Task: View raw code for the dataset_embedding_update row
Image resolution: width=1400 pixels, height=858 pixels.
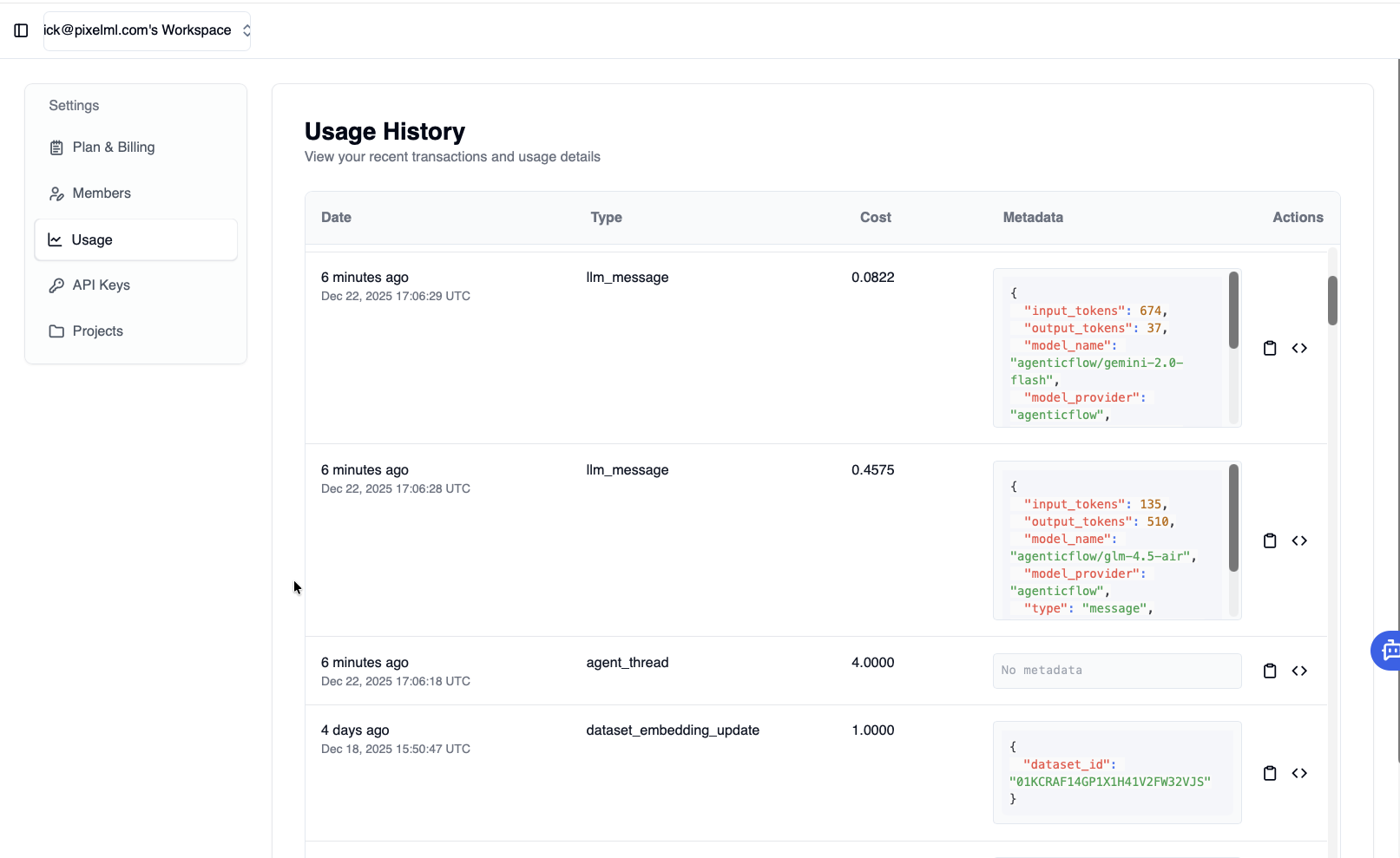Action: click(1299, 773)
